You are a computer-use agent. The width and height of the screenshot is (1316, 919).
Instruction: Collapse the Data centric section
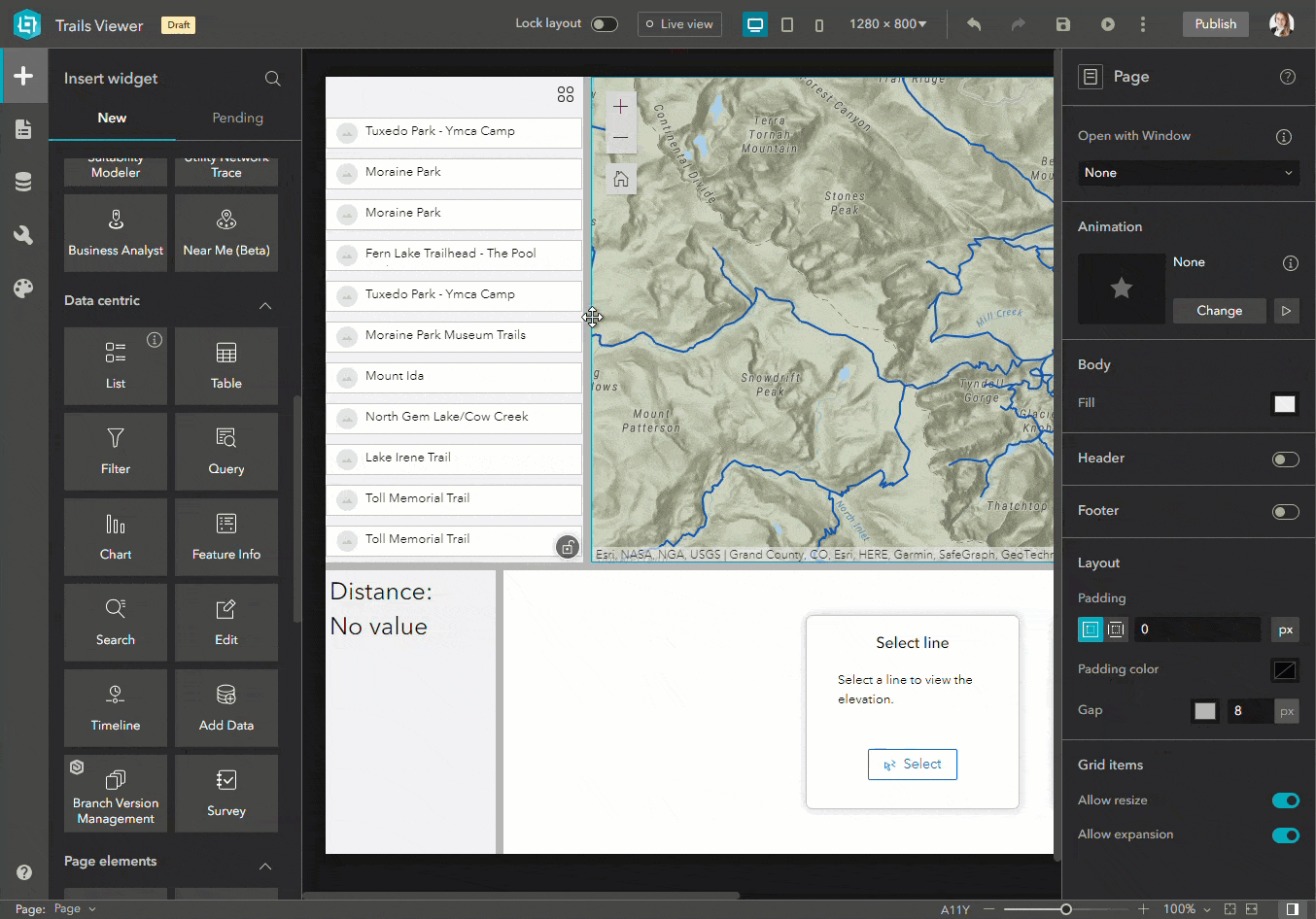click(x=265, y=305)
